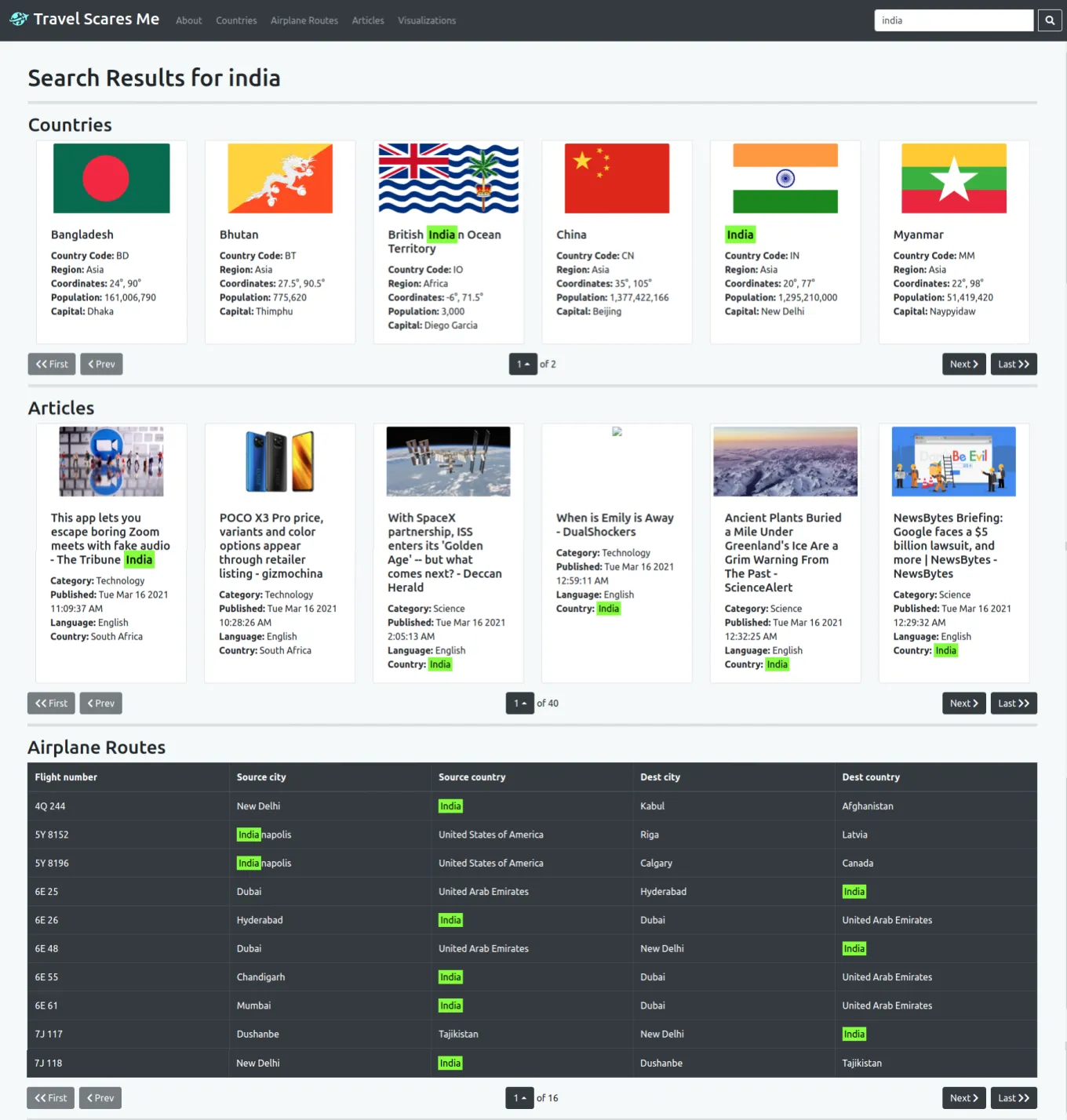Click the India flag thumbnail
The width and height of the screenshot is (1067, 1120).
coord(785,178)
